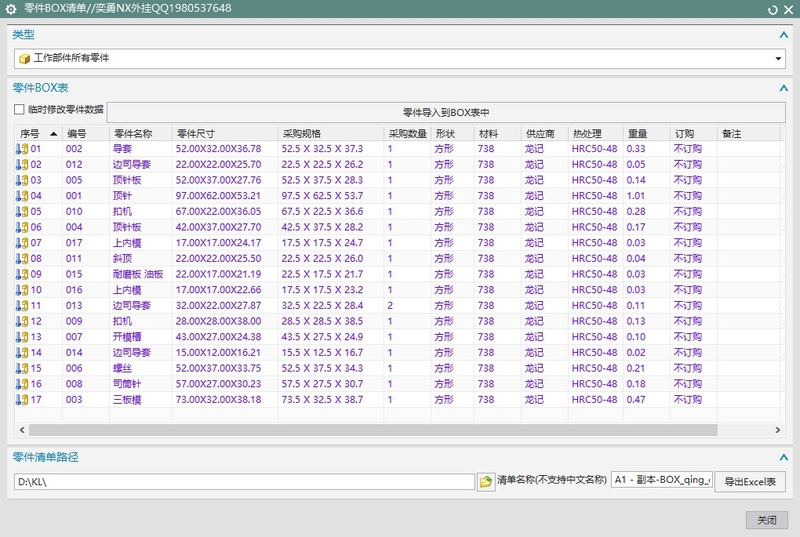This screenshot has height=537, width=800.
Task: Select size cell 97.00X62.00X53.21
Action: [x=218, y=196]
